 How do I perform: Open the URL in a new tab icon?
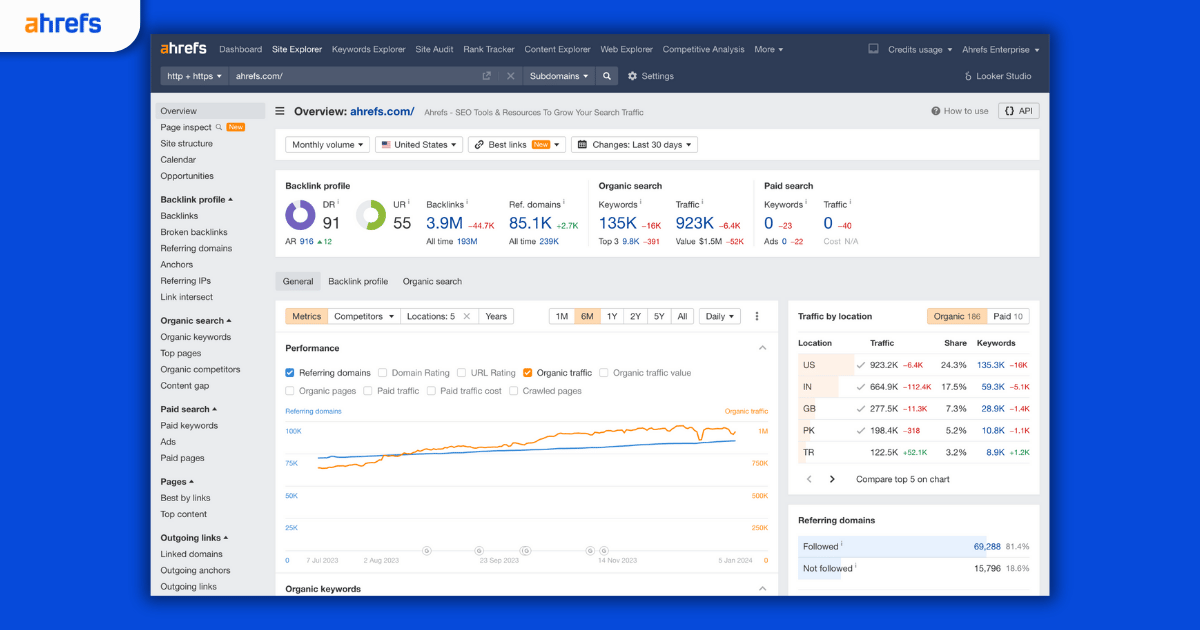tap(487, 76)
